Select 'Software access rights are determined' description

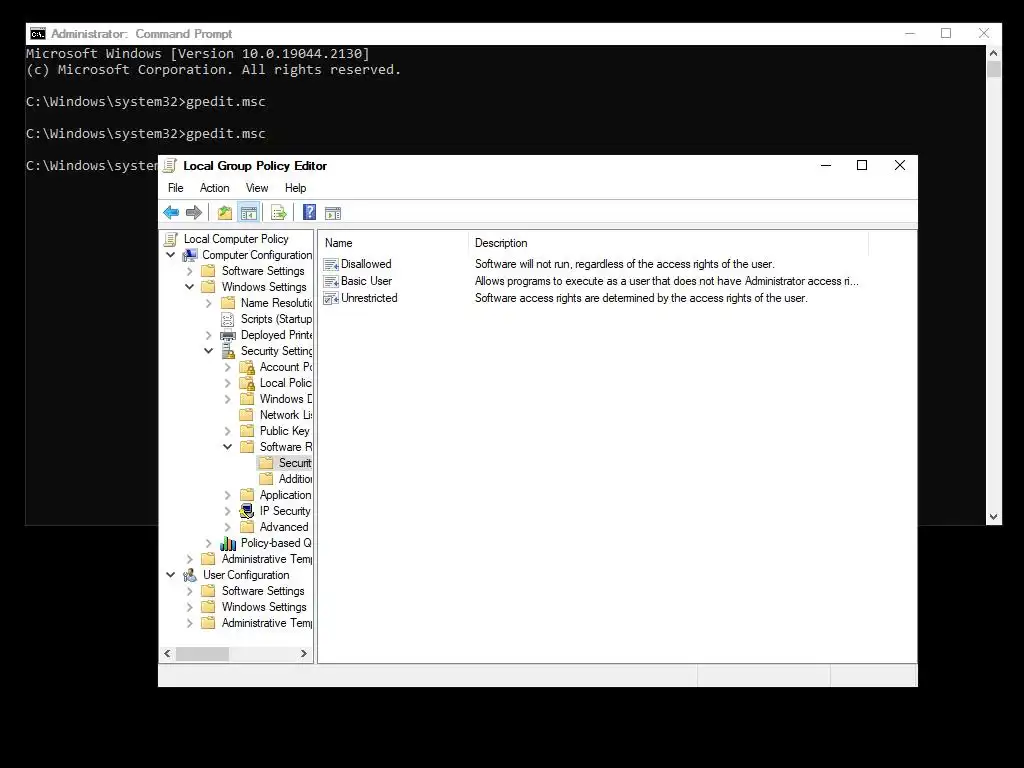tap(641, 298)
